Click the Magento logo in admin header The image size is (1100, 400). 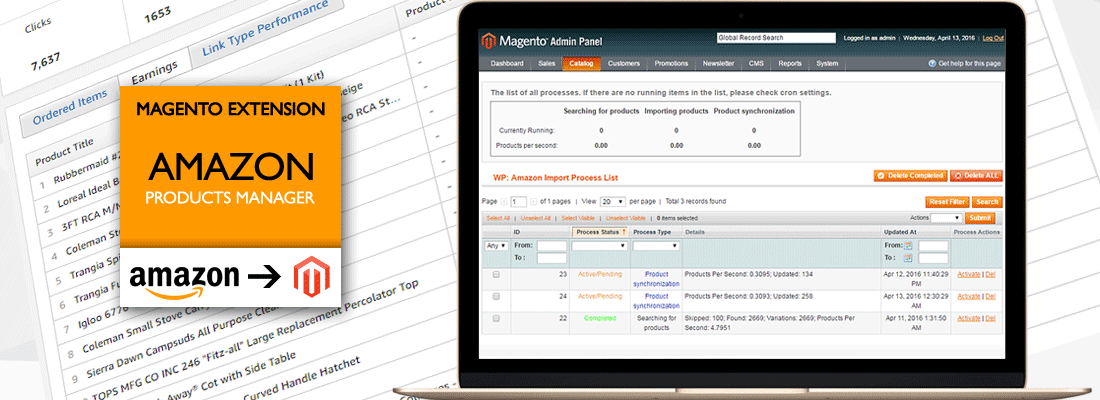coord(542,41)
